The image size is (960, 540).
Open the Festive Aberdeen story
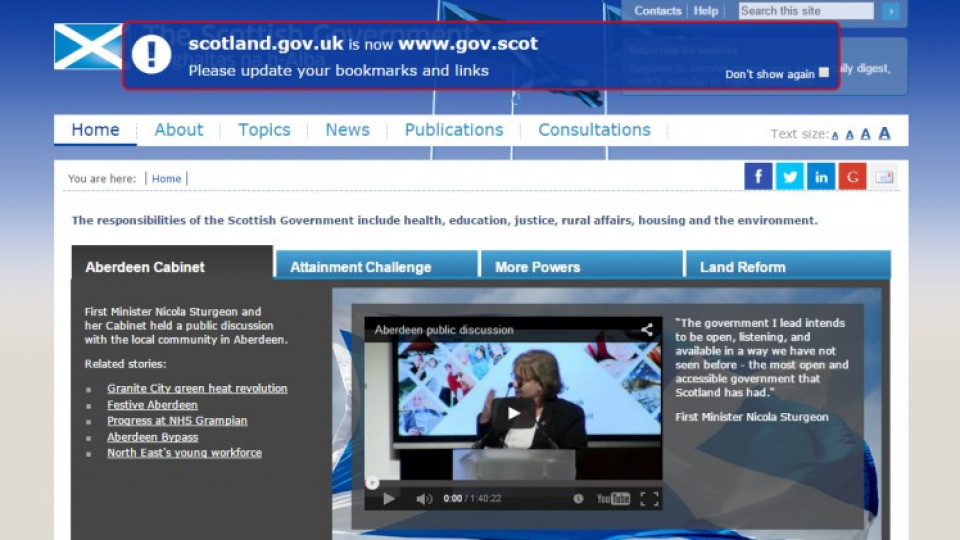point(152,405)
